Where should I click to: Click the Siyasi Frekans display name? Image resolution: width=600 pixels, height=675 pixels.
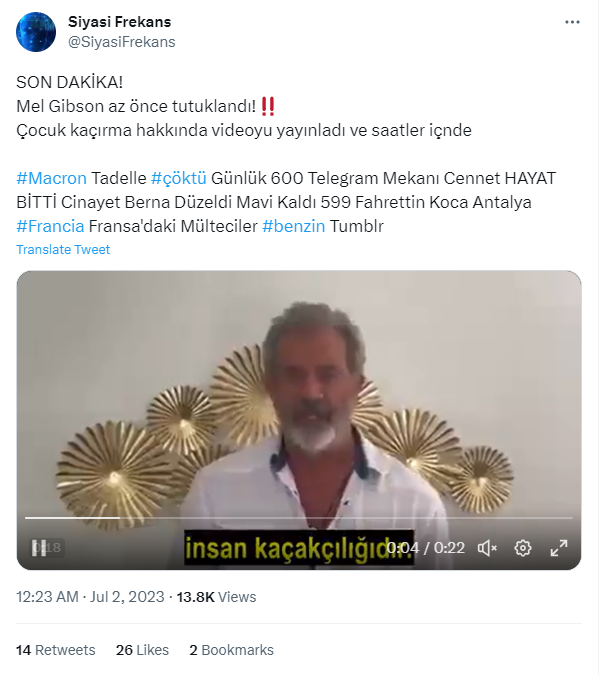tap(119, 22)
